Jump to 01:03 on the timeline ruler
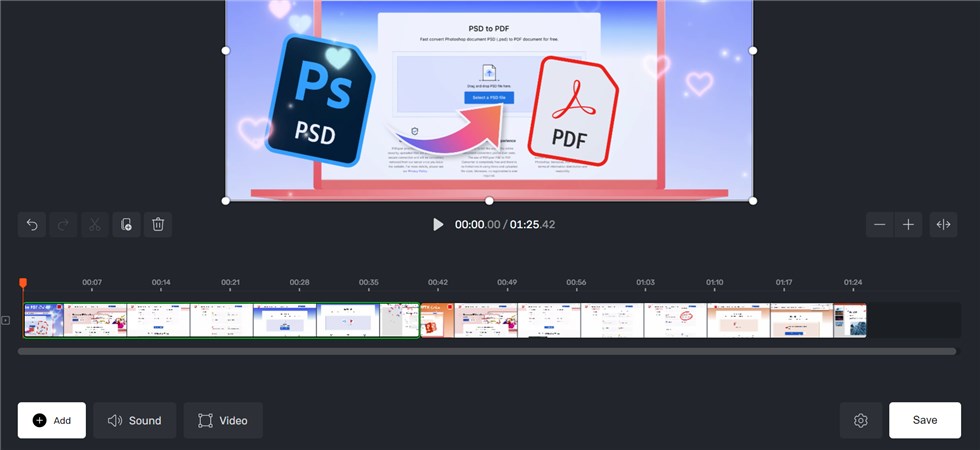The image size is (980, 450). (x=646, y=282)
